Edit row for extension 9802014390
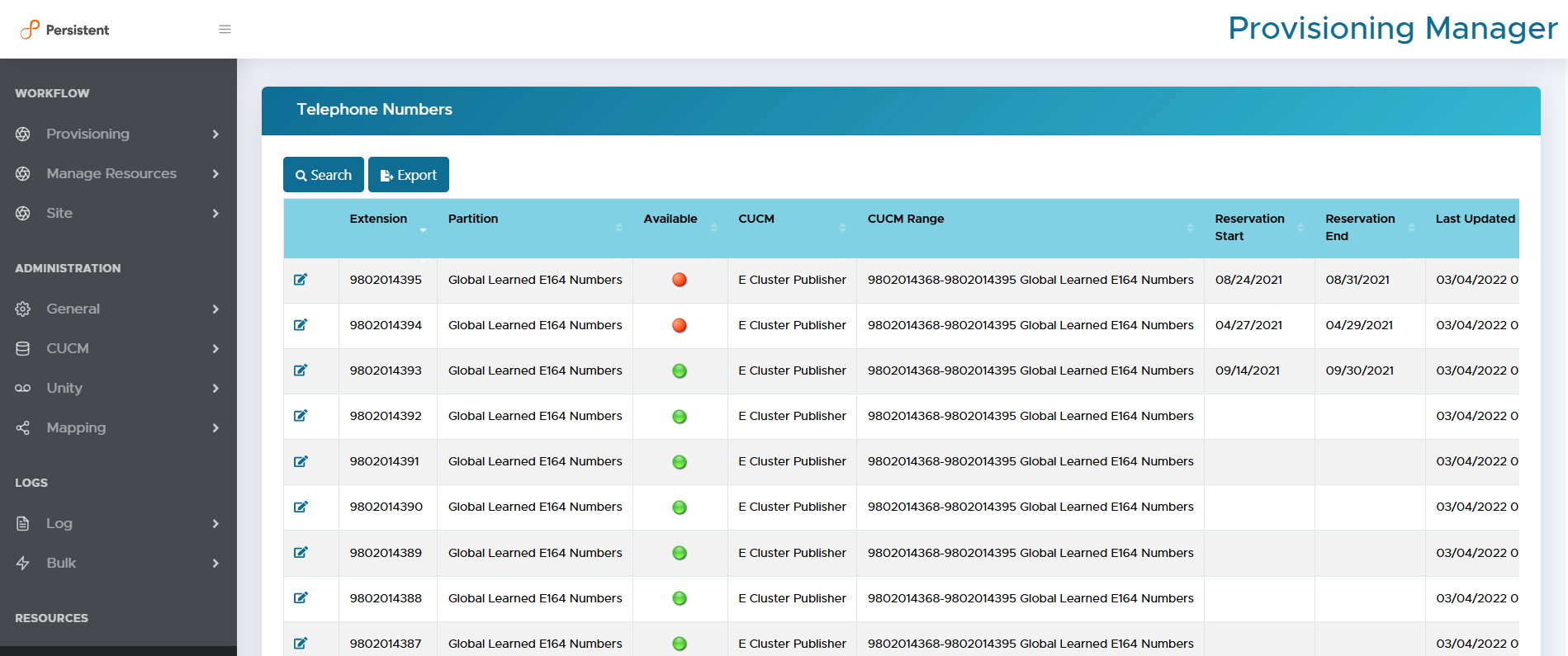The height and width of the screenshot is (656, 1568). pyautogui.click(x=301, y=507)
